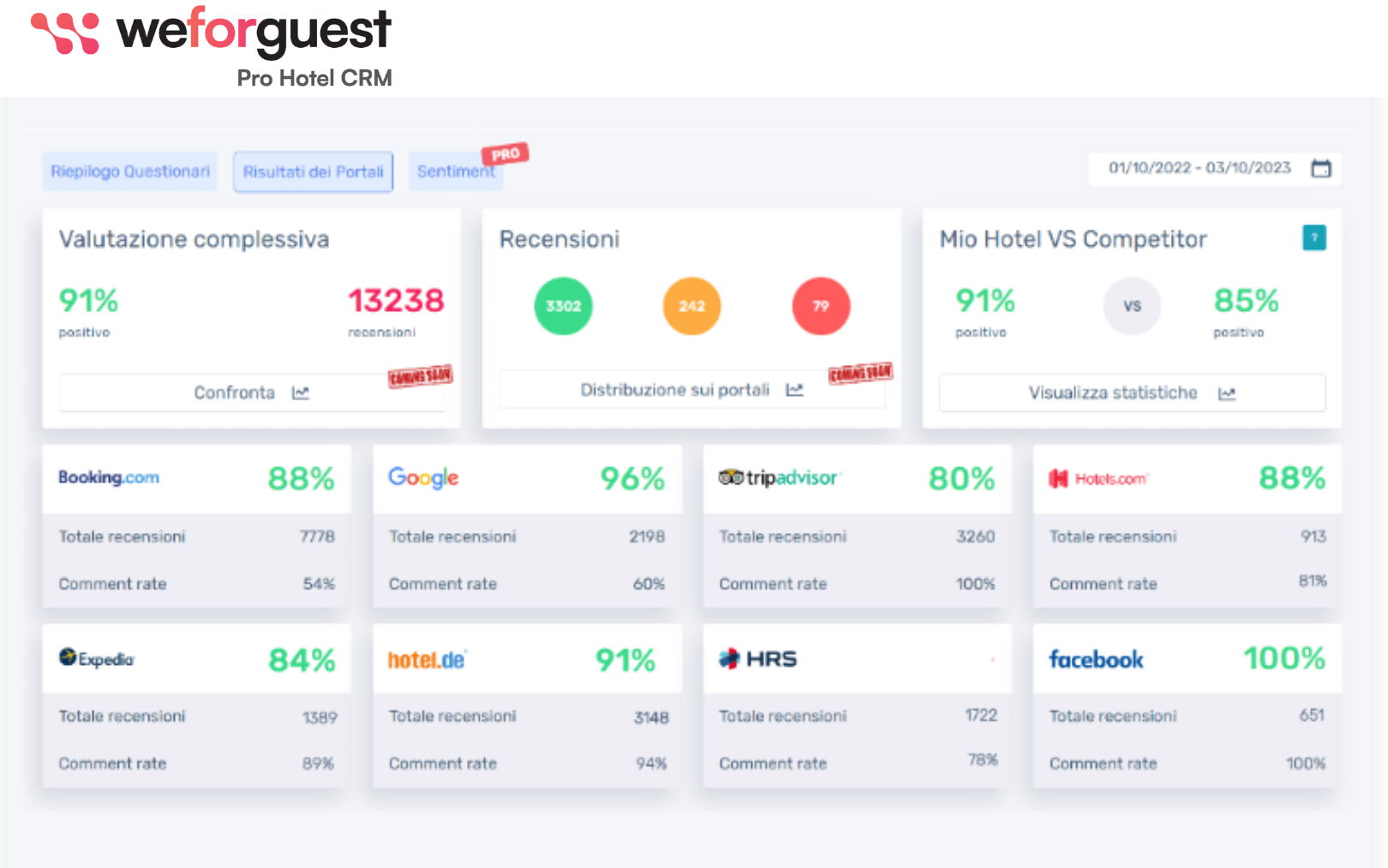This screenshot has height=868, width=1388.
Task: Click Google 96% score
Action: point(632,478)
